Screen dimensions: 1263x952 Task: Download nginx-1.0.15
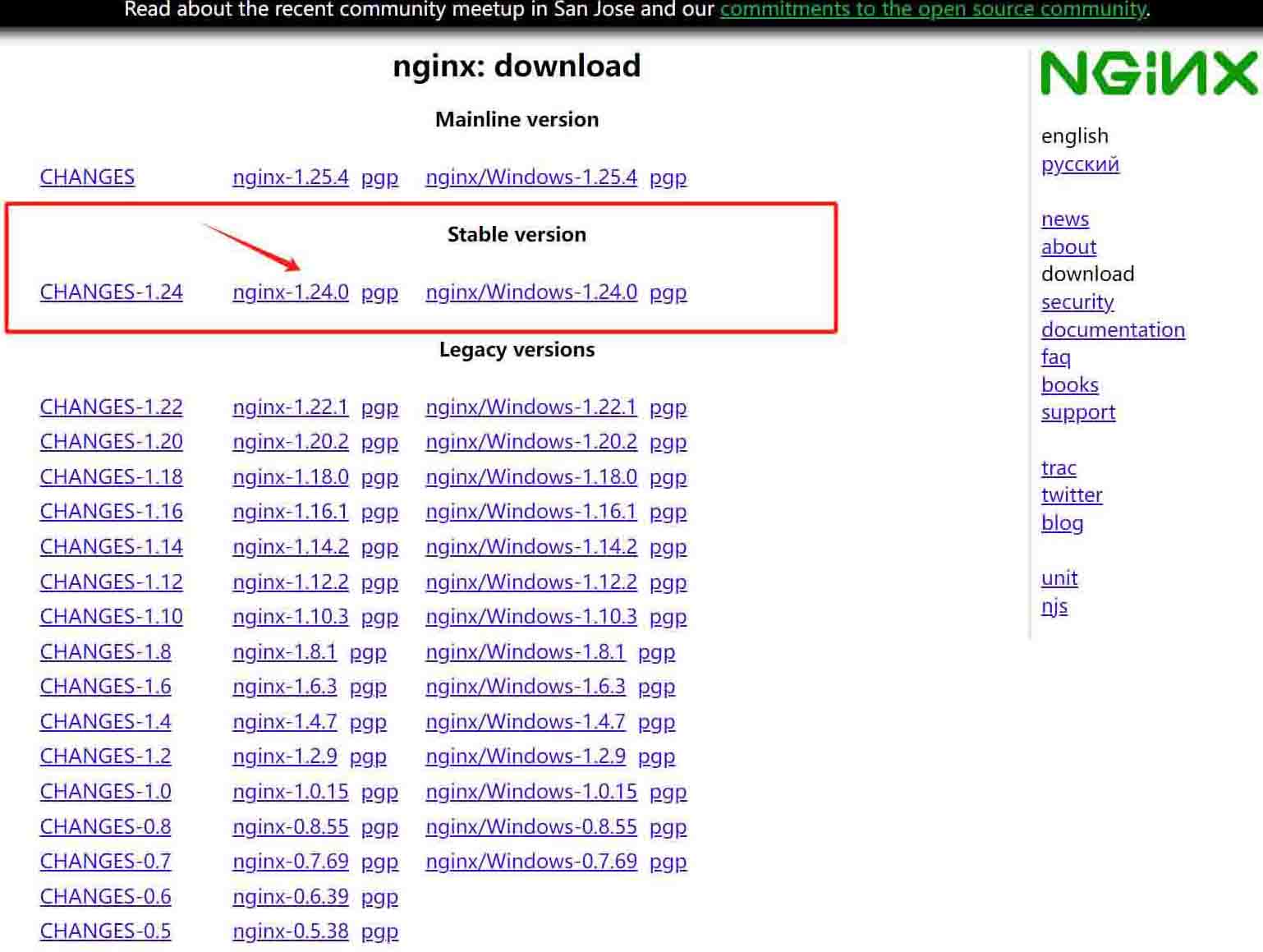click(x=291, y=792)
